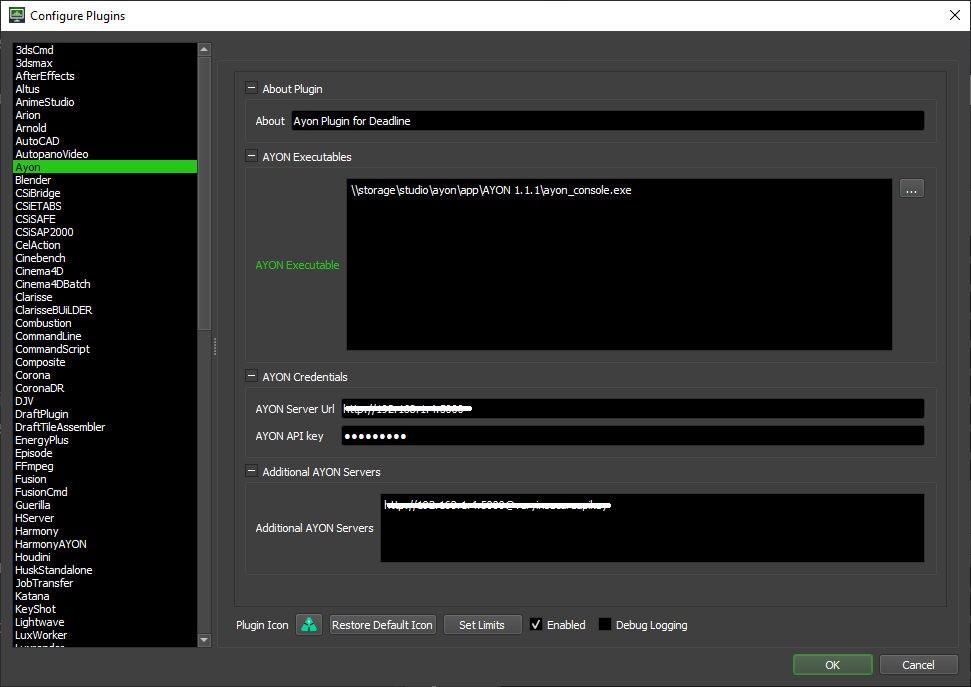
Task: Select the Ayon plugin in list
Action: [x=105, y=167]
